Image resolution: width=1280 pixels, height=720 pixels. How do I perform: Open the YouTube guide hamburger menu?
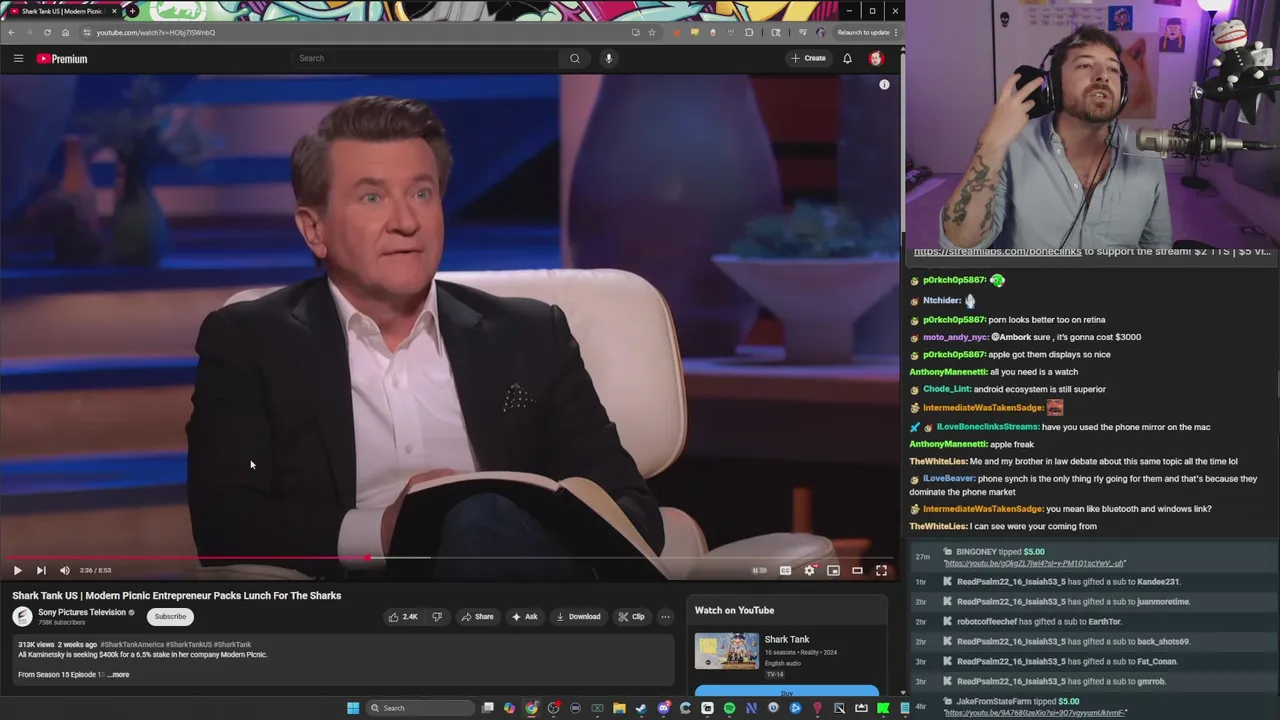point(18,59)
